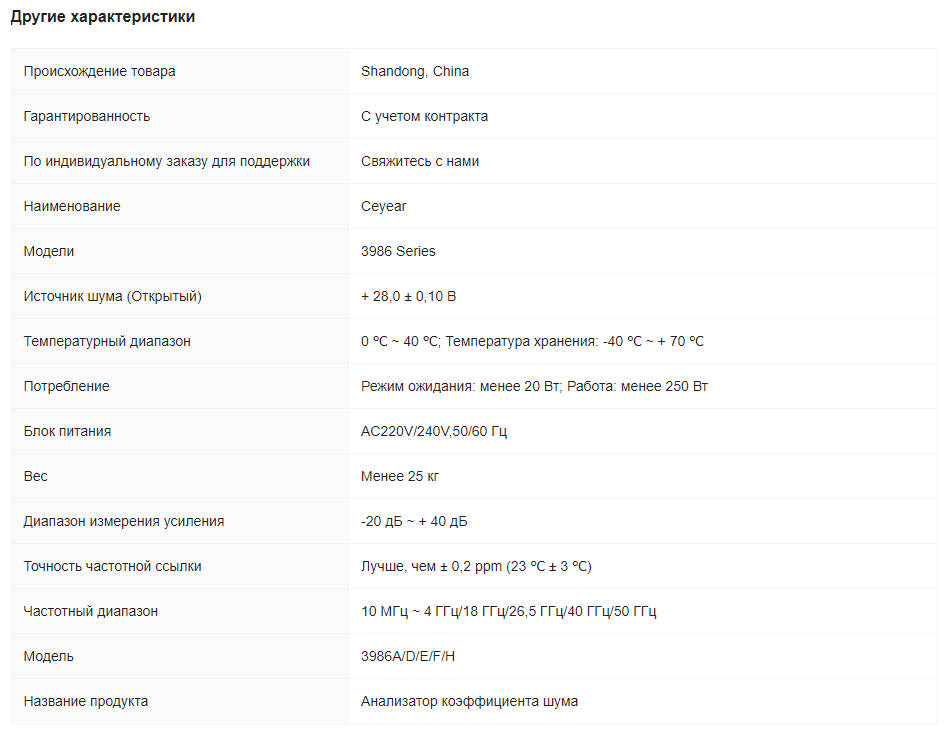
Task: Select the "Ceyear" brand name value
Action: 384,206
